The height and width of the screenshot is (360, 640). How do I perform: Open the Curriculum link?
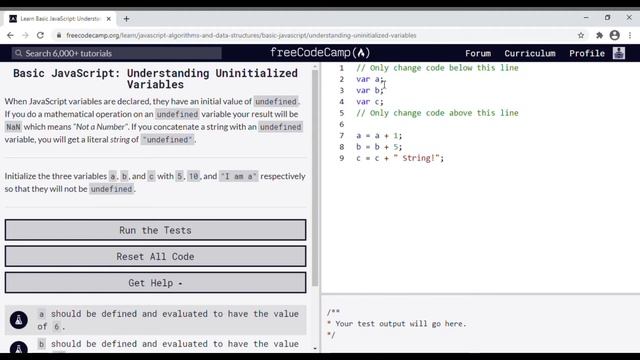(530, 53)
